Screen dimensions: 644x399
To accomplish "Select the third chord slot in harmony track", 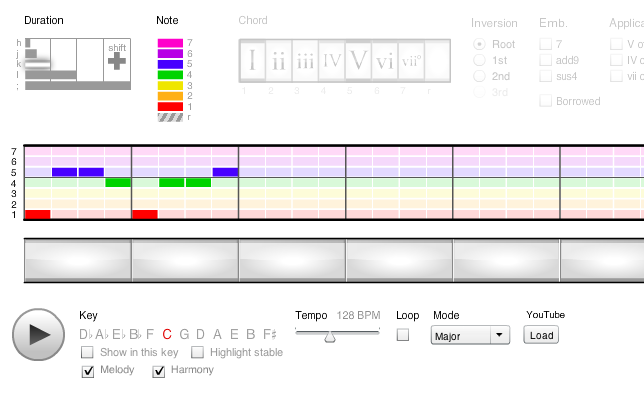I will pyautogui.click(x=292, y=260).
